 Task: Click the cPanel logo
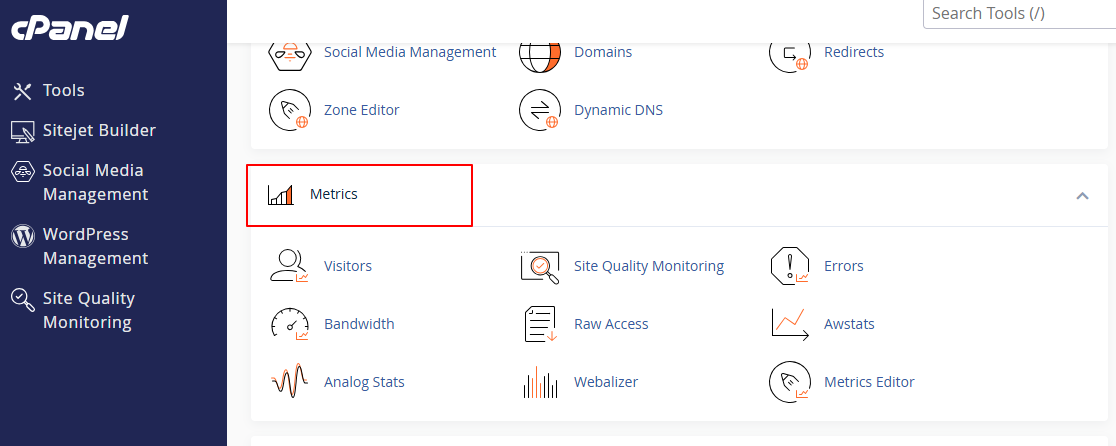click(x=69, y=28)
